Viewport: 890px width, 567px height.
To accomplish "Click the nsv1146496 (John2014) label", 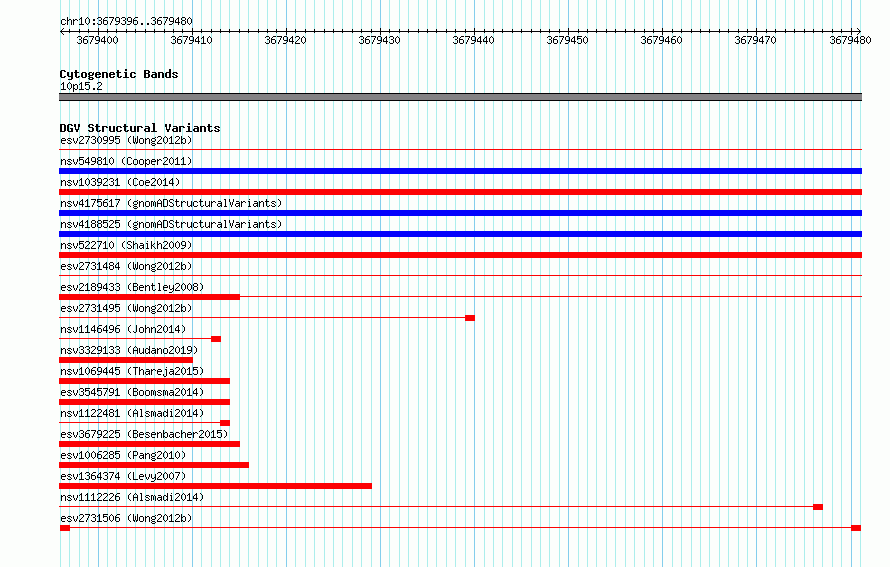I will click(x=123, y=329).
